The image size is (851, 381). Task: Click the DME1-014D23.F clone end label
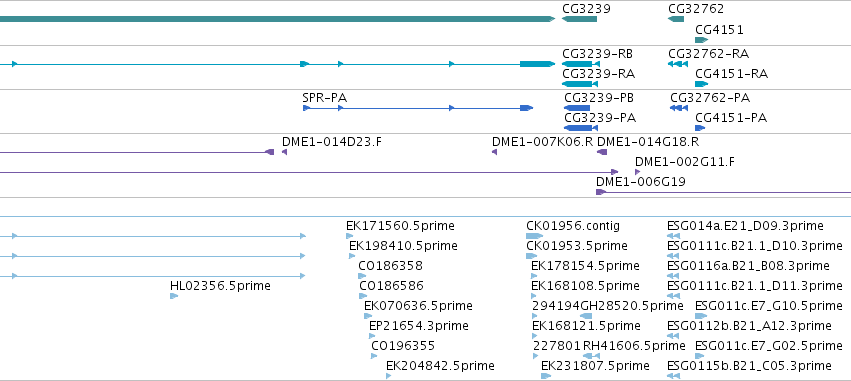coord(332,142)
